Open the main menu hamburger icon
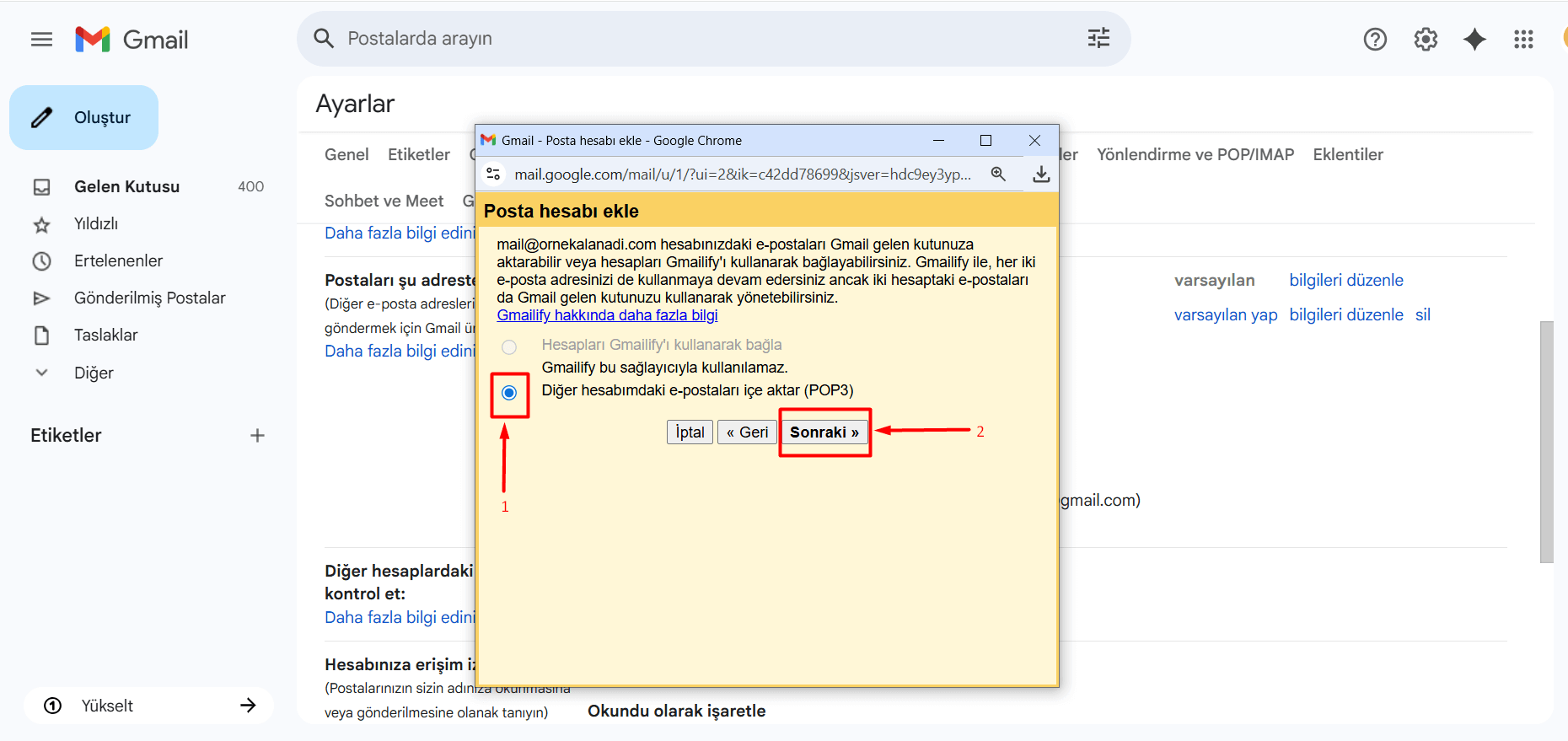The image size is (1568, 741). [x=41, y=40]
